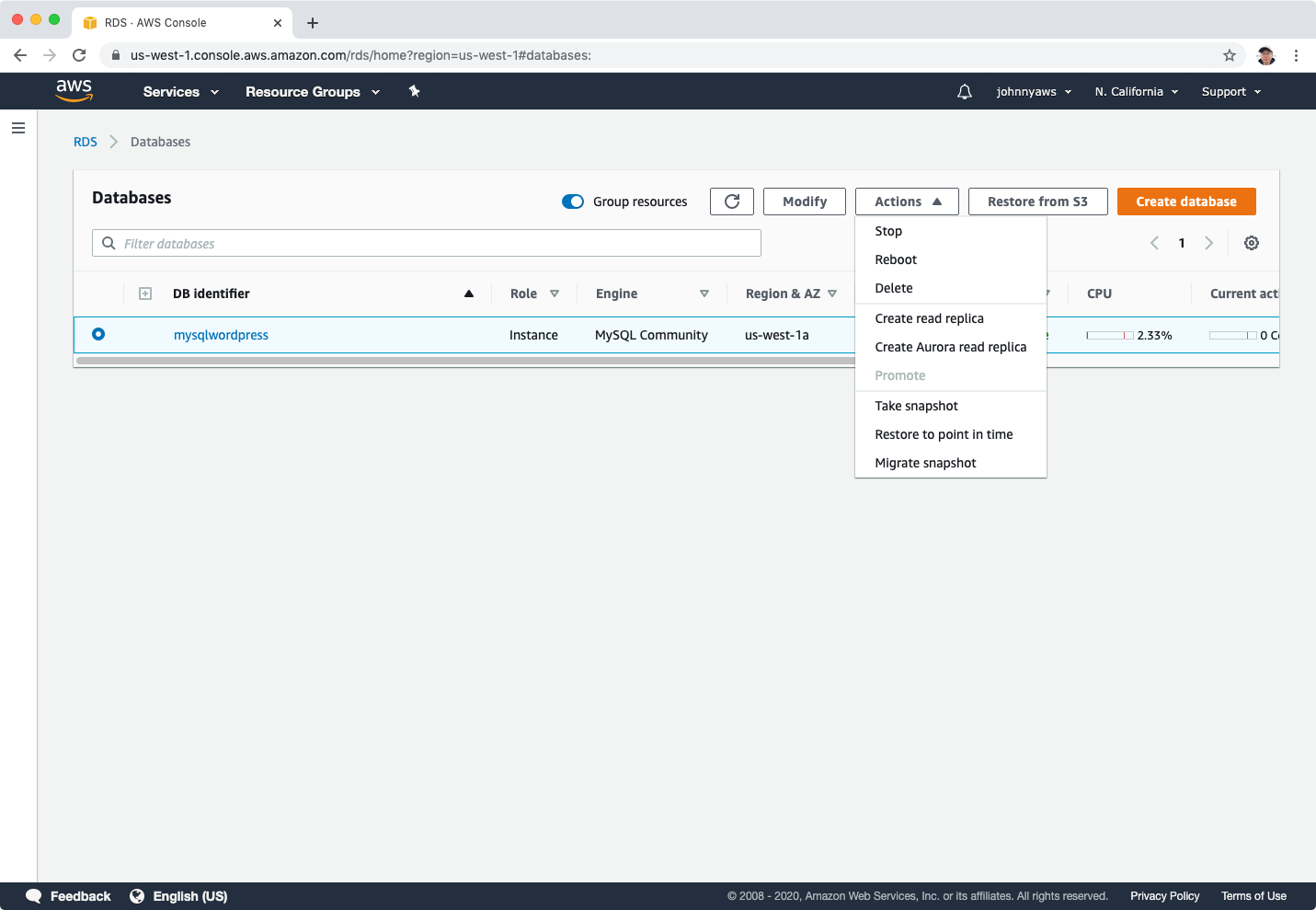1316x910 pixels.
Task: Open table preferences gear icon
Action: coord(1252,243)
